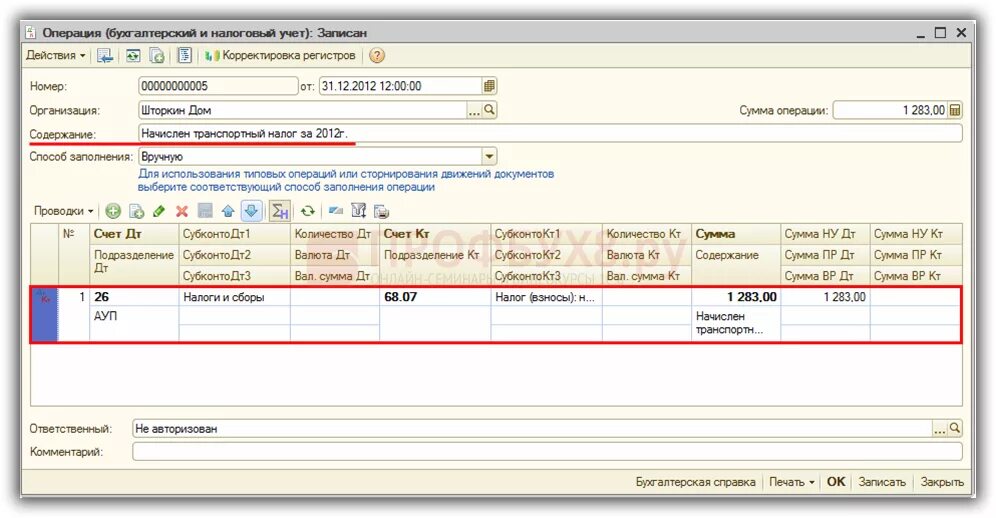Click Бухгалтерская справка button
The width and height of the screenshot is (996, 518).
(x=696, y=482)
